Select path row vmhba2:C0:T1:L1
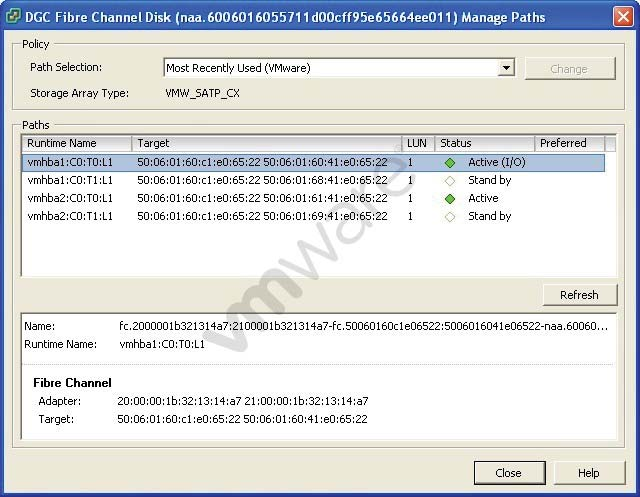The height and width of the screenshot is (497, 640). click(313, 216)
